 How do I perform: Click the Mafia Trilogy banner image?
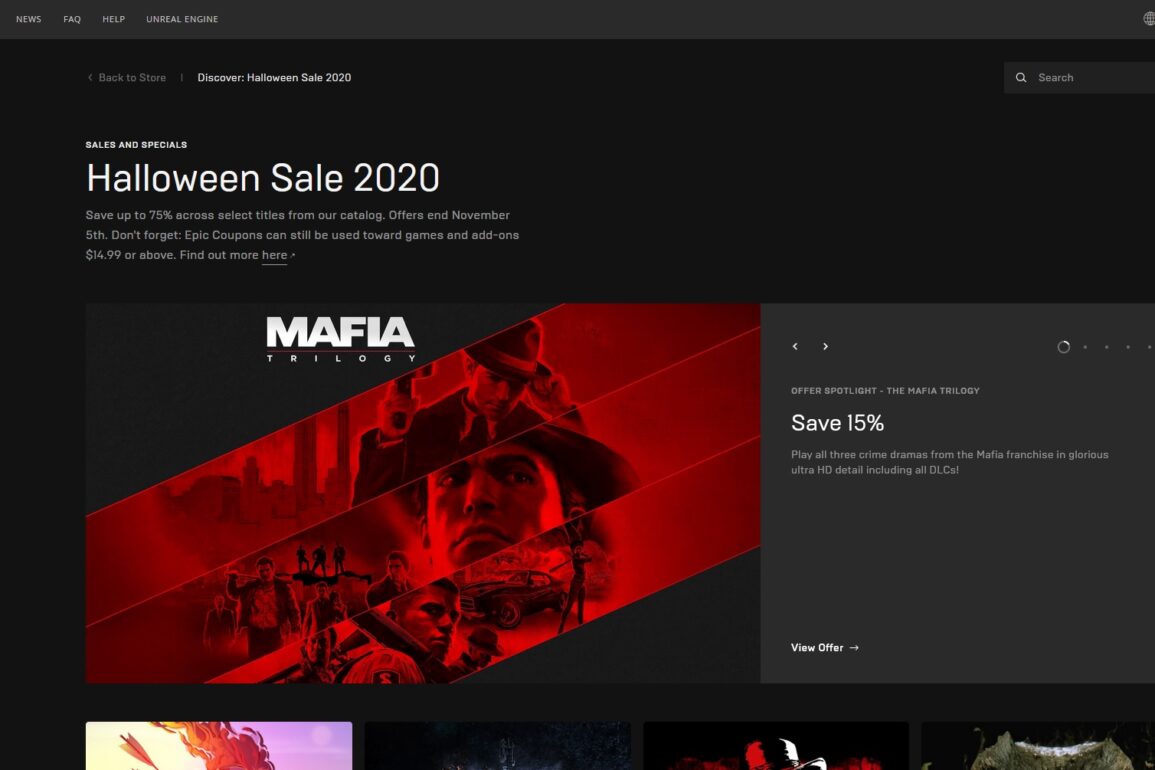point(423,493)
